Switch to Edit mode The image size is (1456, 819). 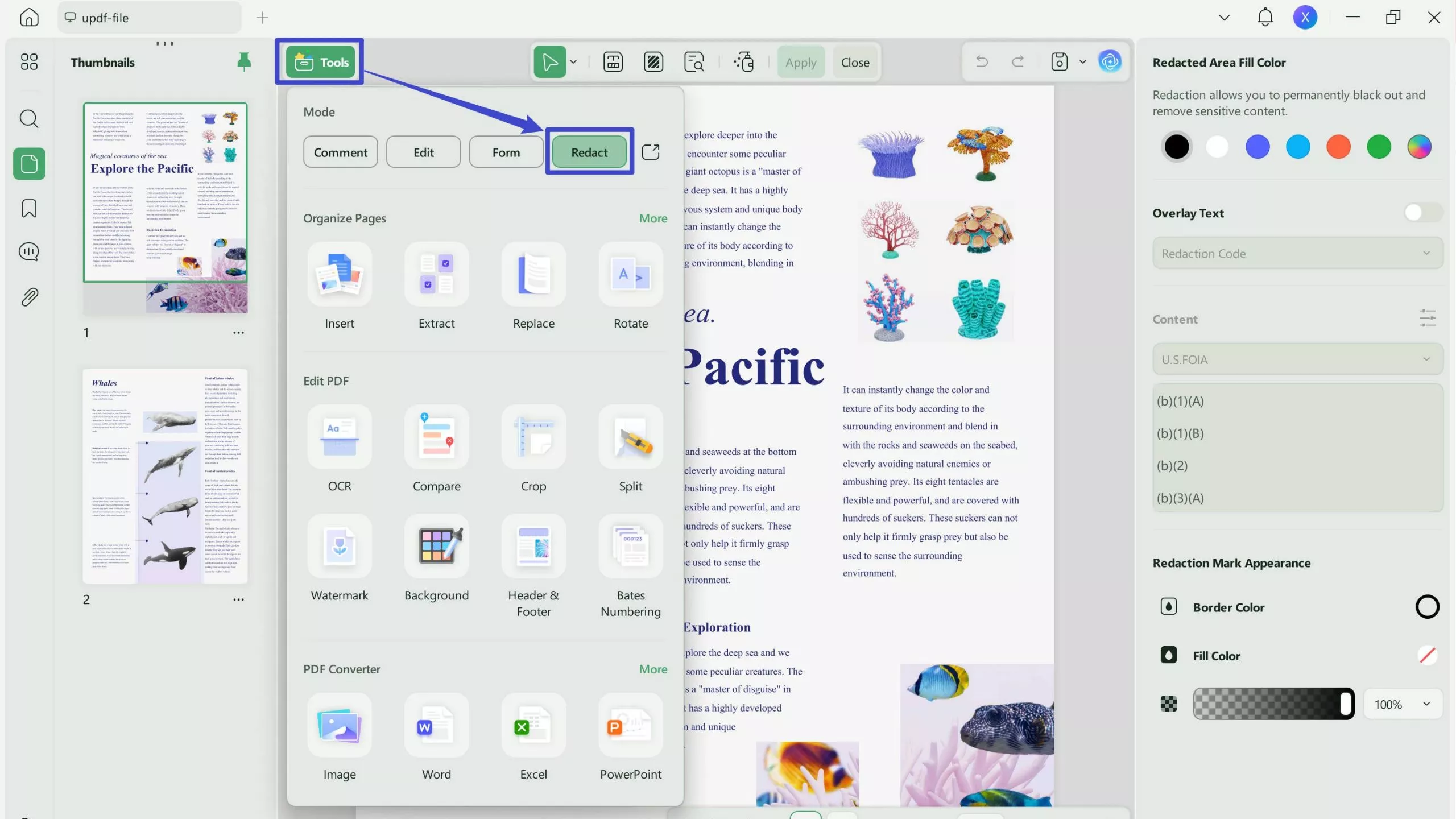[x=423, y=152]
